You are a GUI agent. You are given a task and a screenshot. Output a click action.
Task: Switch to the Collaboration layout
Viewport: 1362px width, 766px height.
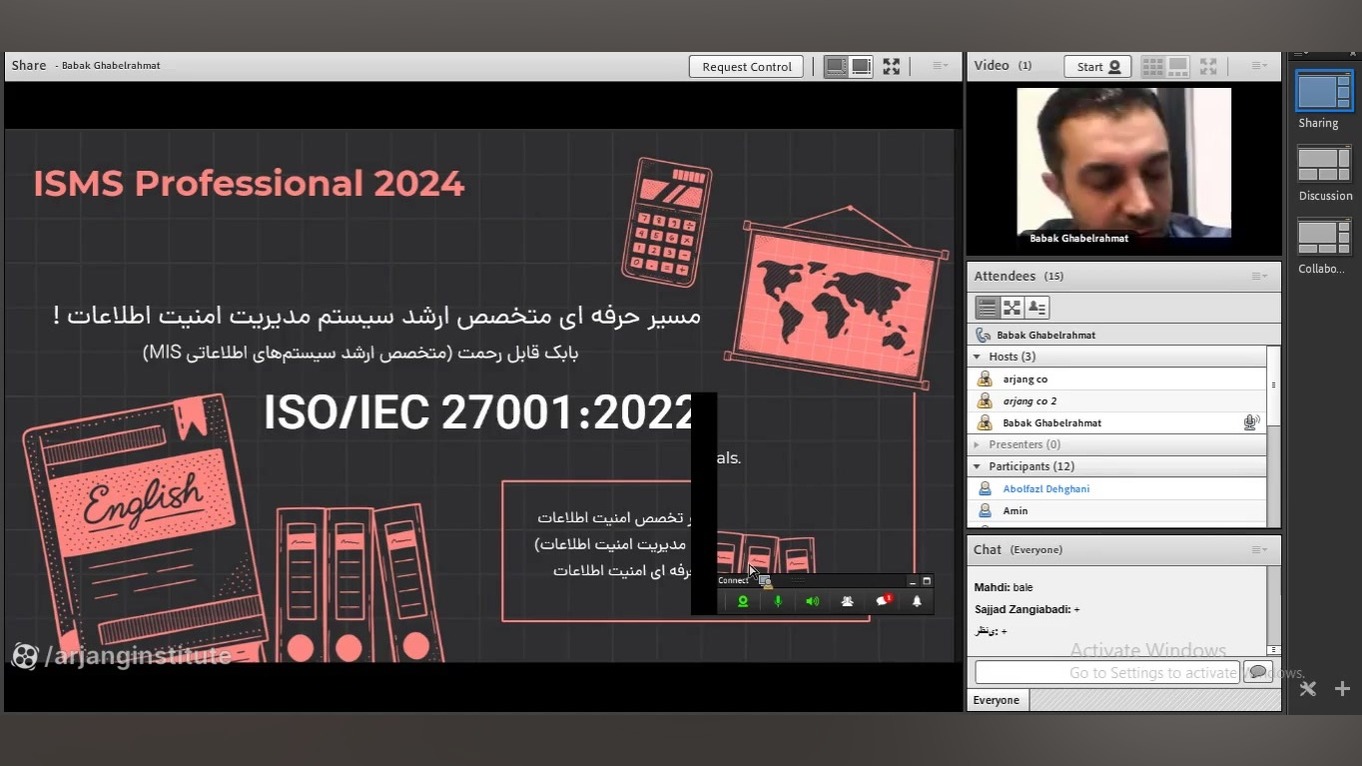pyautogui.click(x=1324, y=237)
